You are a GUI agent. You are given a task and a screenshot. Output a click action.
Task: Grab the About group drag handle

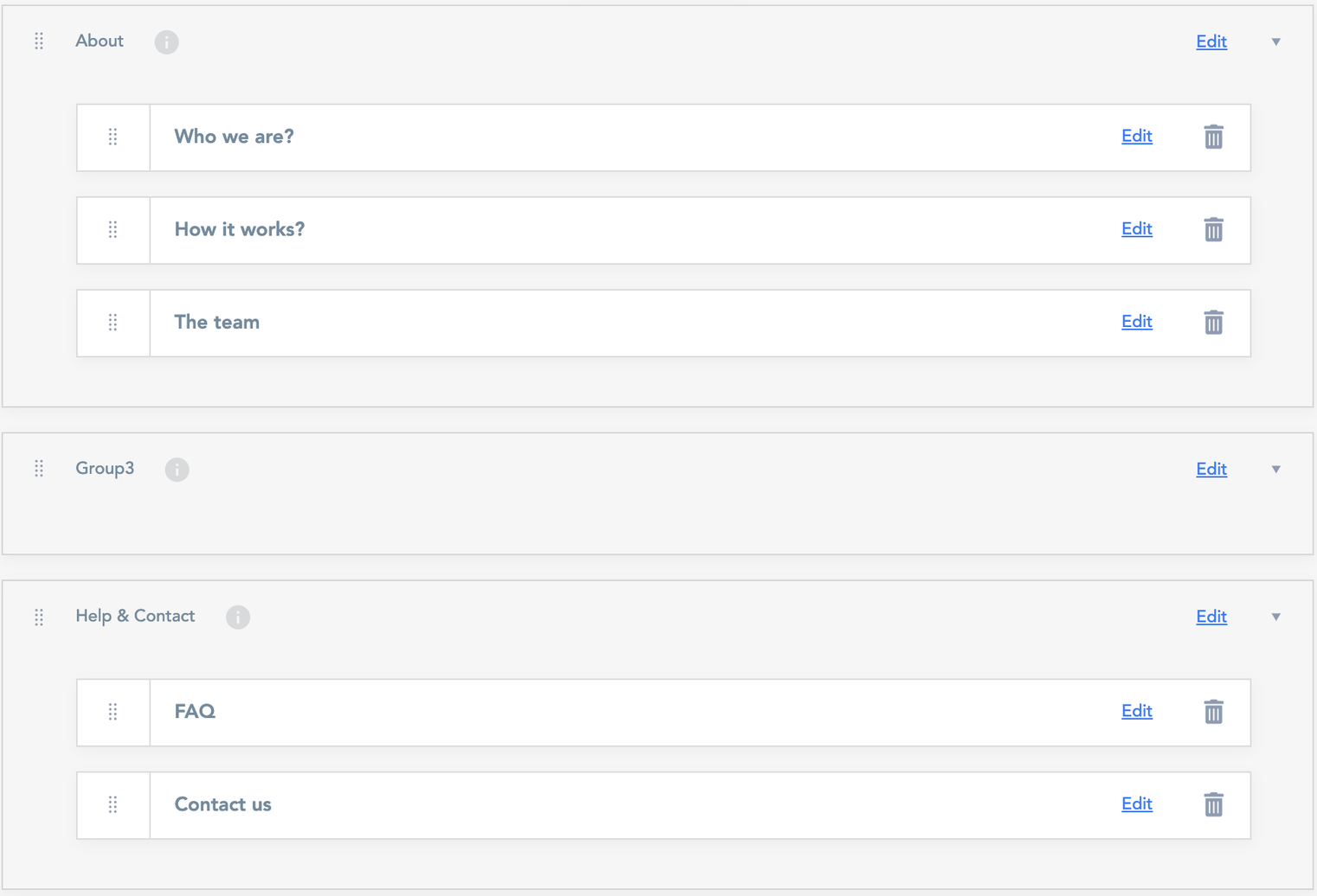(x=39, y=42)
